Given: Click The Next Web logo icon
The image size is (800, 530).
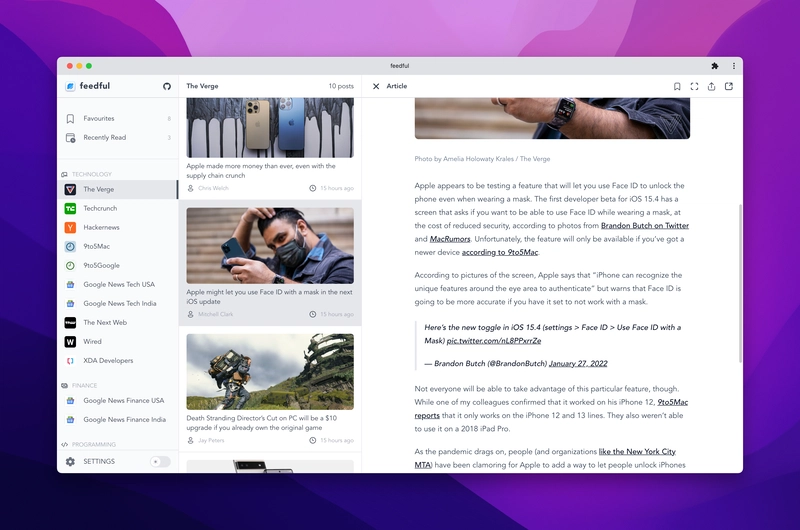Looking at the screenshot, I should click(70, 322).
